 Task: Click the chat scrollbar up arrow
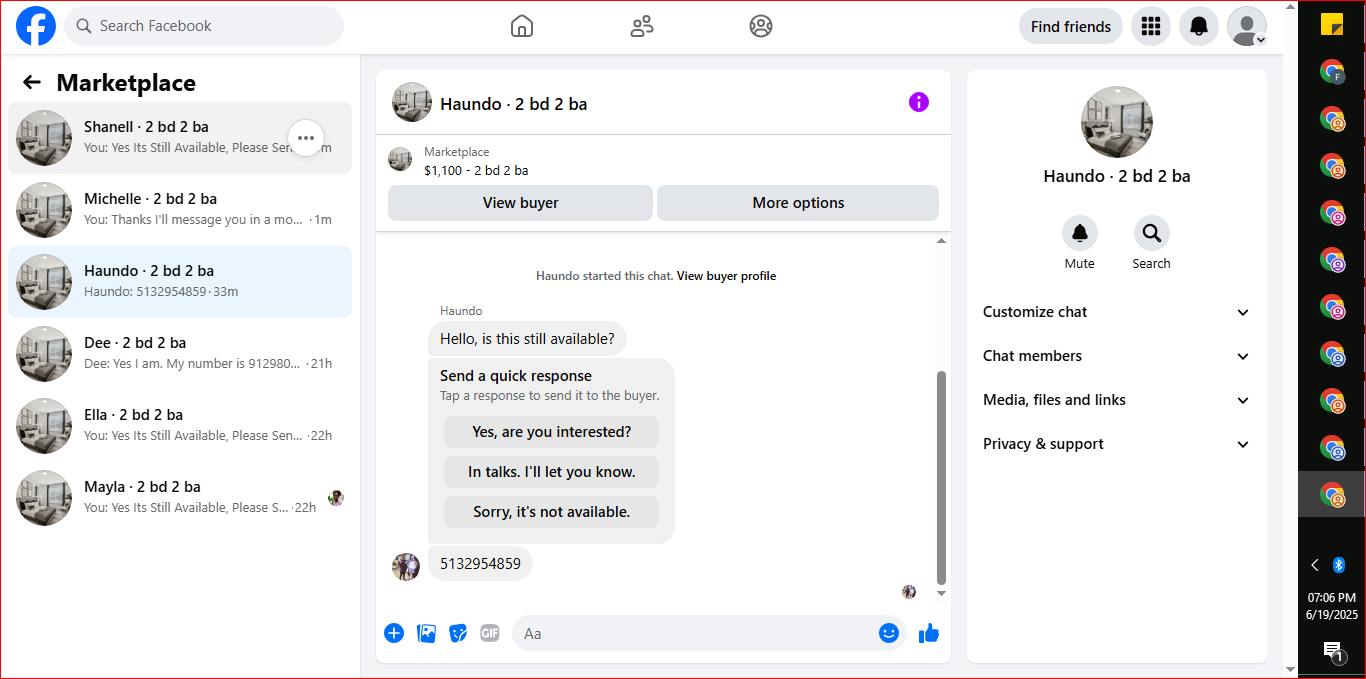click(941, 241)
